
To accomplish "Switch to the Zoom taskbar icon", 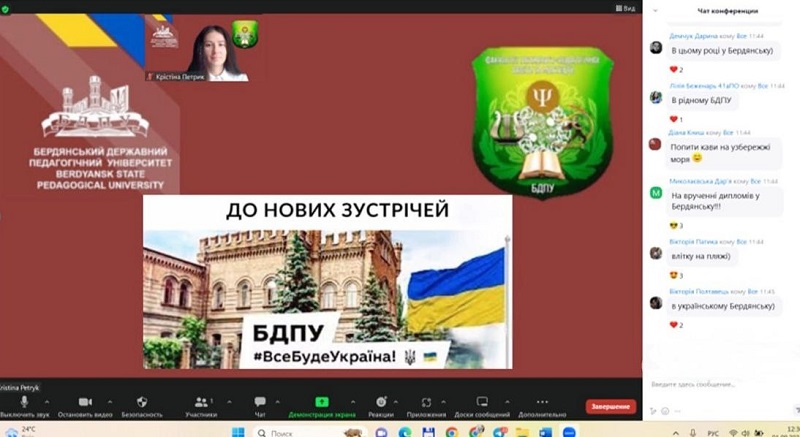I will (569, 432).
